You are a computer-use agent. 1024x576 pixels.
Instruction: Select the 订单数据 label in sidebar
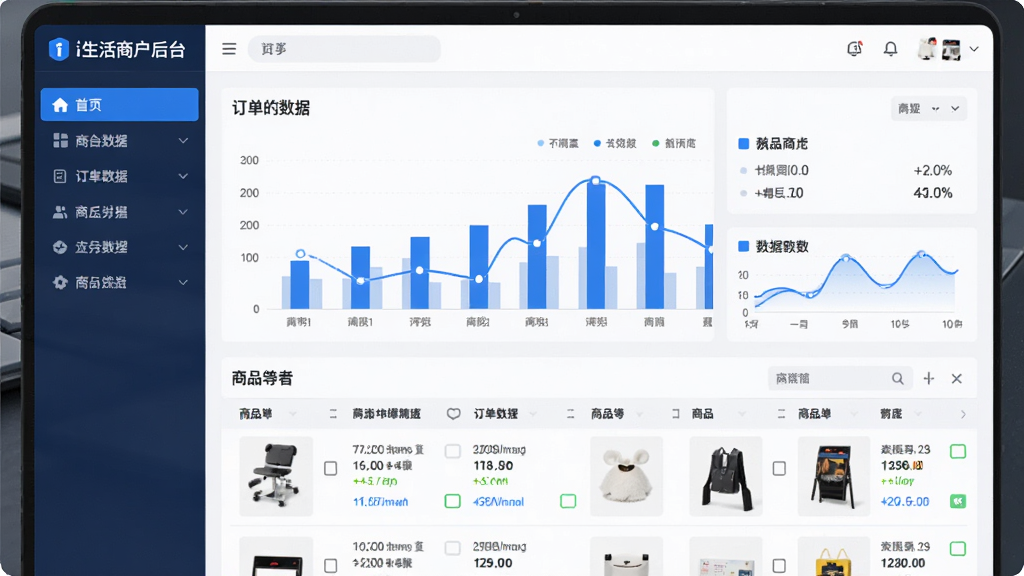[101, 176]
